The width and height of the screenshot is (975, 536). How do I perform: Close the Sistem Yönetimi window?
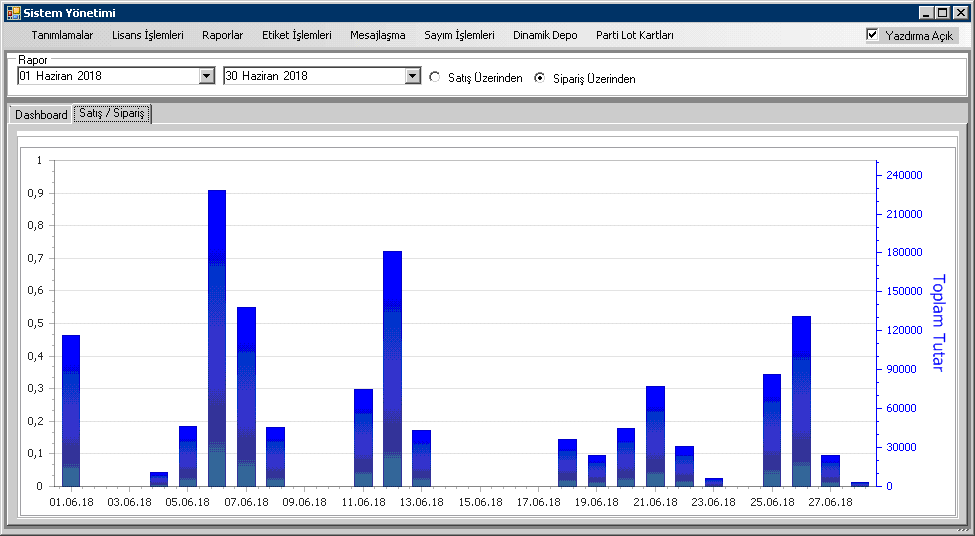(x=960, y=12)
